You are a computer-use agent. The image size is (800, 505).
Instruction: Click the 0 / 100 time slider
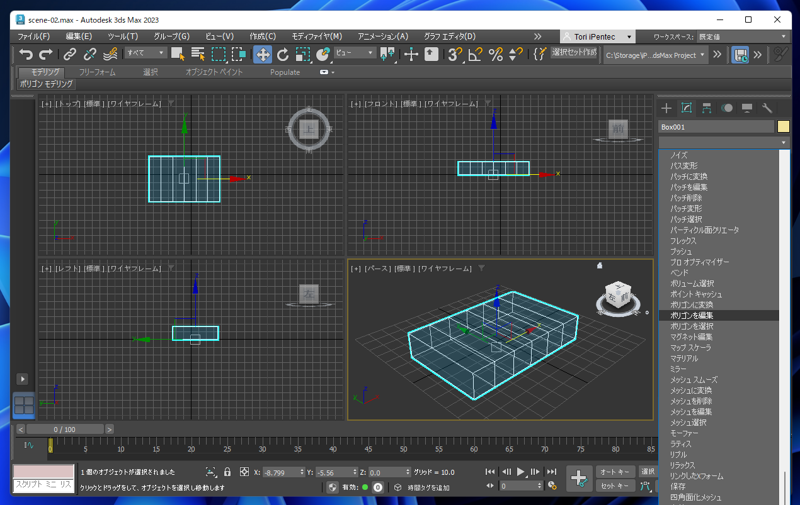click(x=64, y=430)
